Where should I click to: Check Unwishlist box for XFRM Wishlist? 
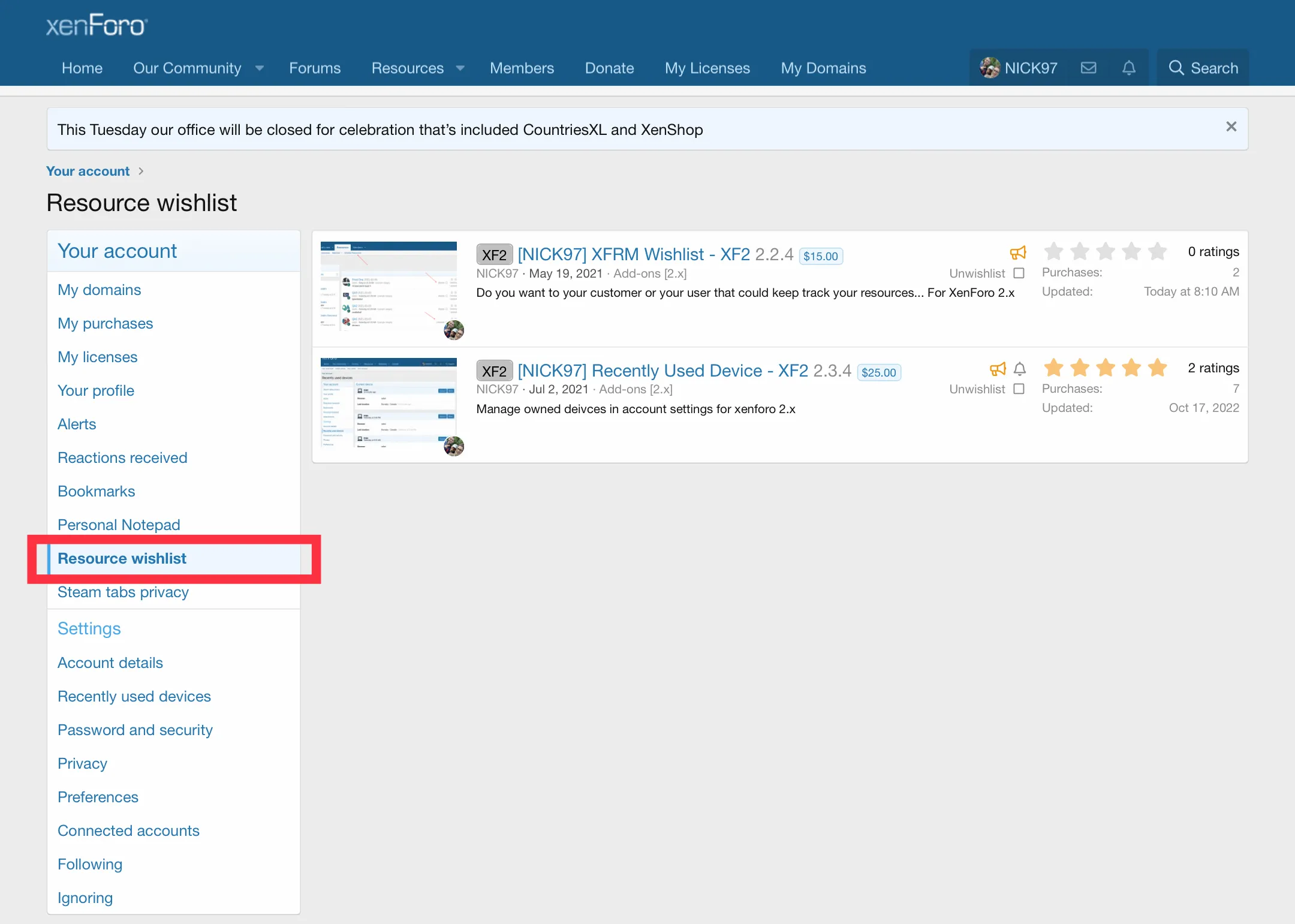(x=1019, y=273)
